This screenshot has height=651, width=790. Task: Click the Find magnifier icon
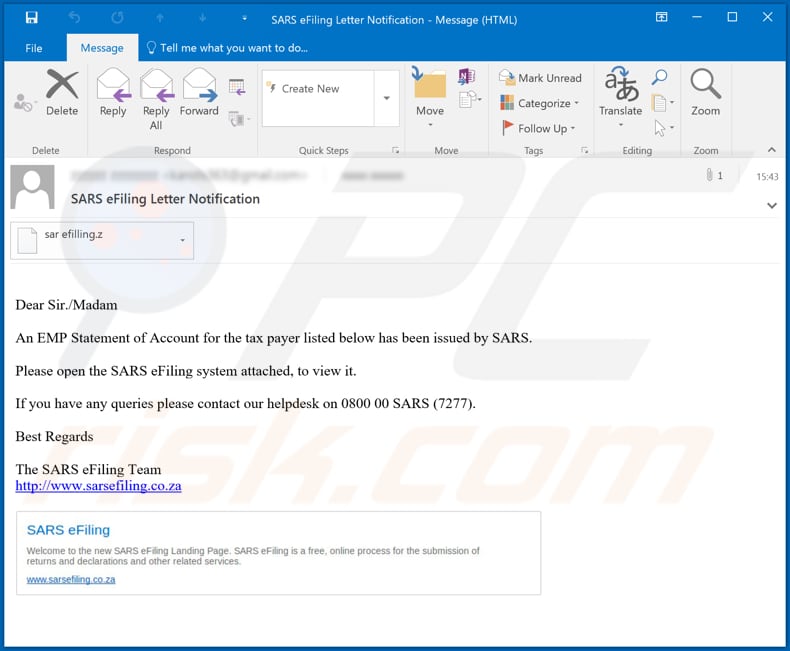pos(660,77)
